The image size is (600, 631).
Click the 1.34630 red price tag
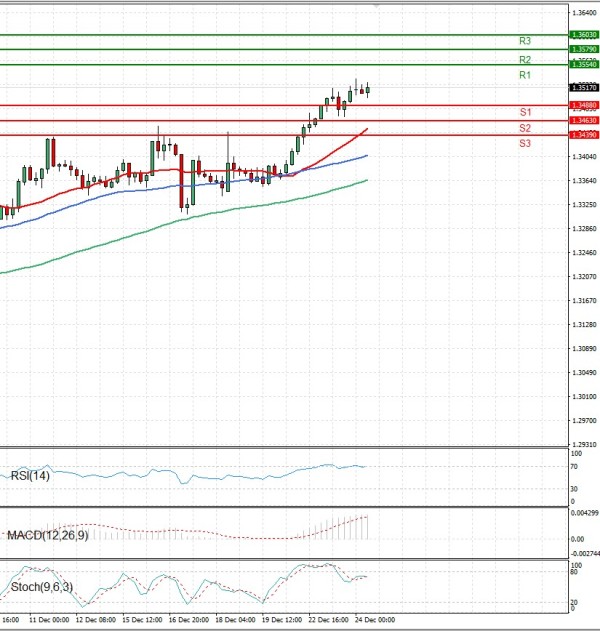point(584,121)
